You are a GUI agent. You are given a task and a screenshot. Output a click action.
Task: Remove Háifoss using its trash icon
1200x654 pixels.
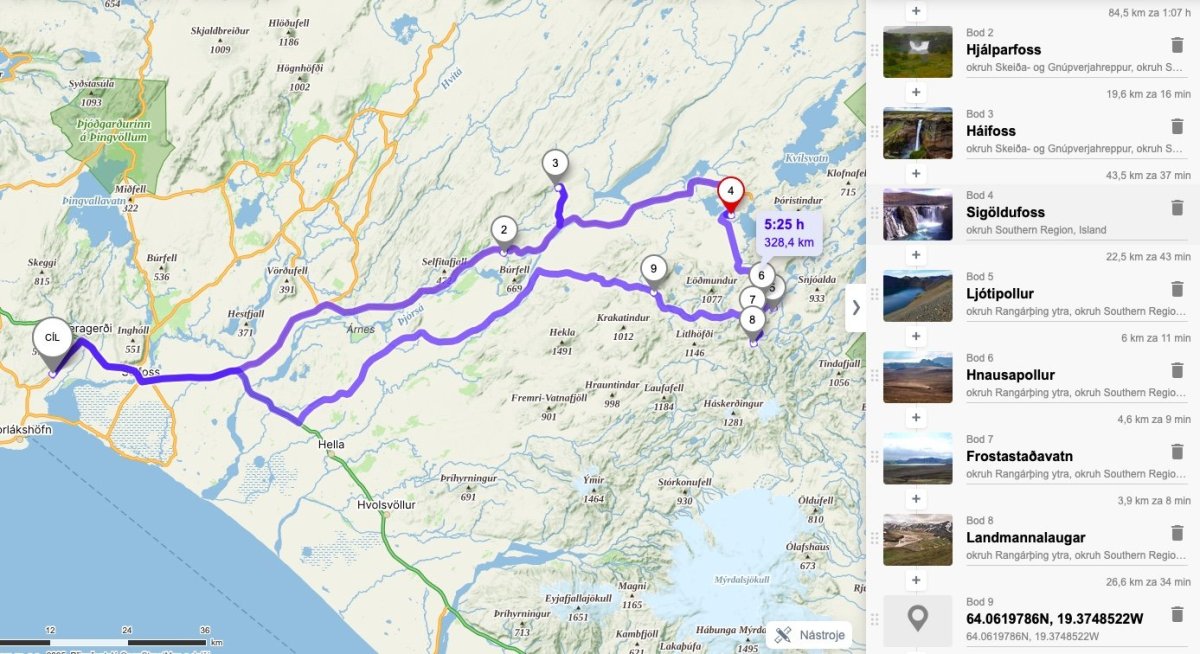(1176, 126)
